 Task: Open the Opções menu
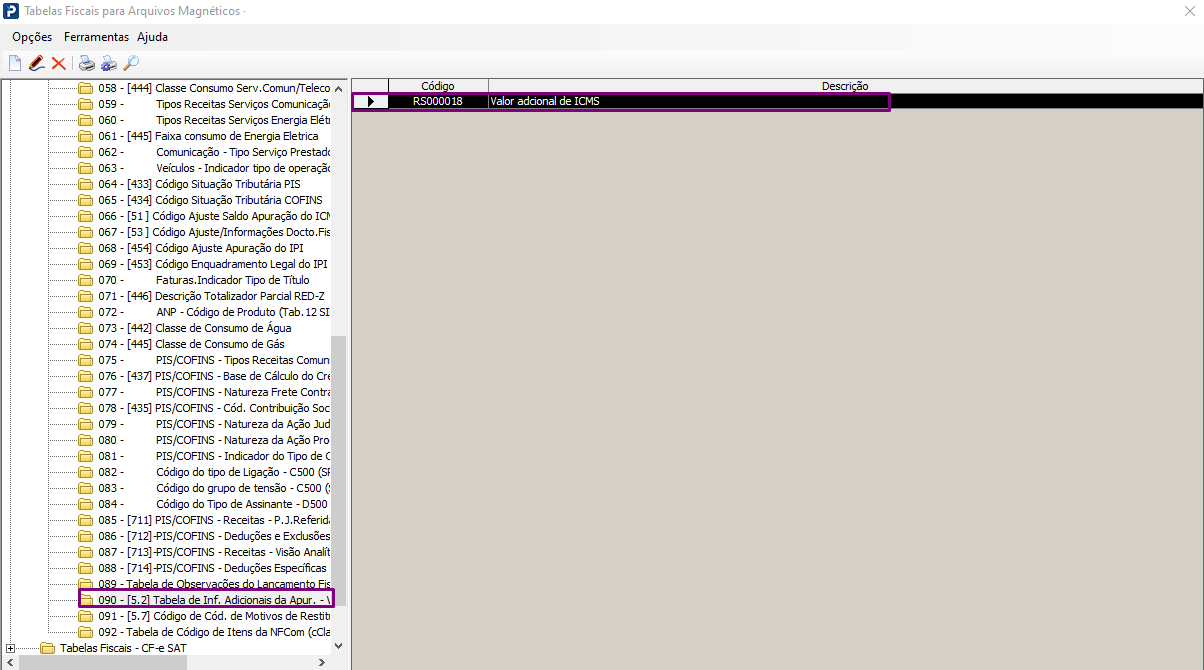click(x=32, y=37)
